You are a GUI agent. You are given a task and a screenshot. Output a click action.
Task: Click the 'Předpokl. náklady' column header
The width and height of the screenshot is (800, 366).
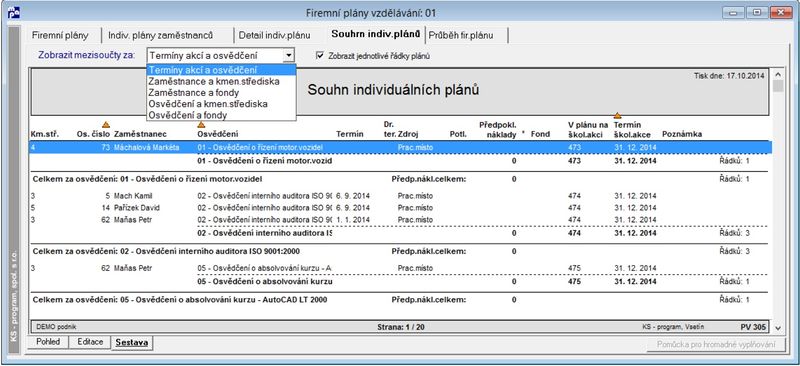click(x=498, y=129)
